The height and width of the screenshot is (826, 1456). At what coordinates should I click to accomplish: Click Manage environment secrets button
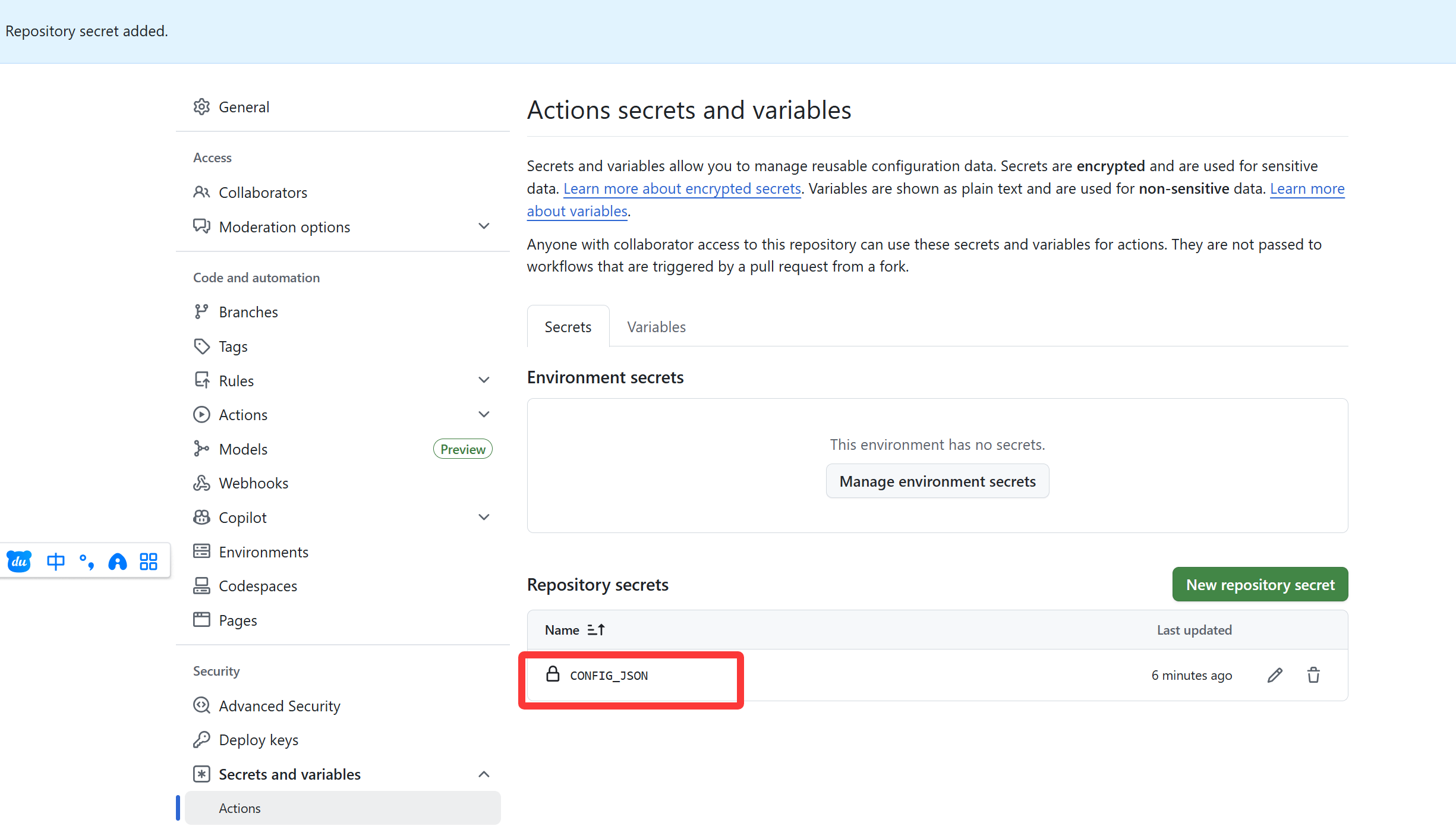tap(937, 481)
